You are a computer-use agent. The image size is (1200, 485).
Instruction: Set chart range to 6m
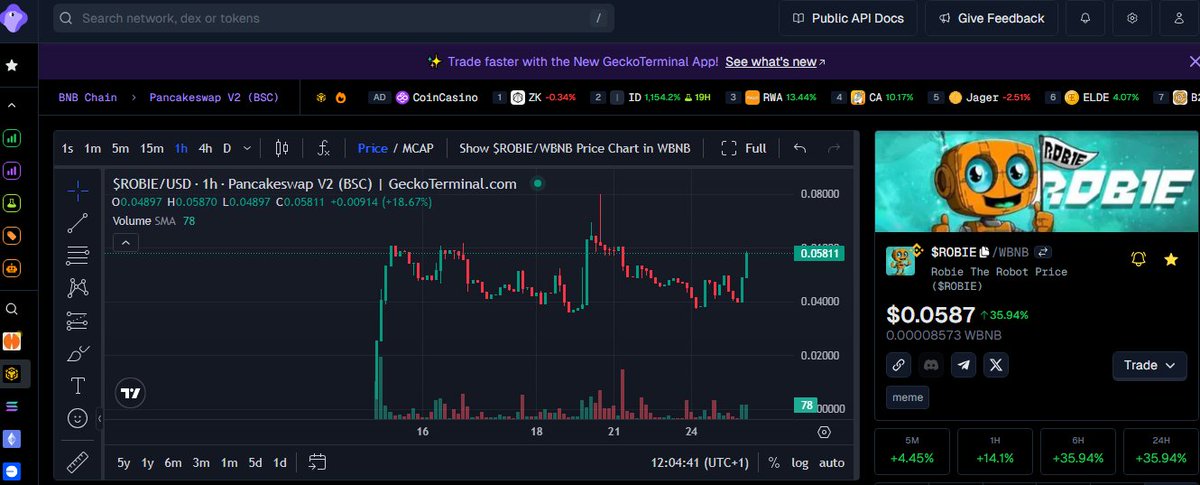pos(174,462)
